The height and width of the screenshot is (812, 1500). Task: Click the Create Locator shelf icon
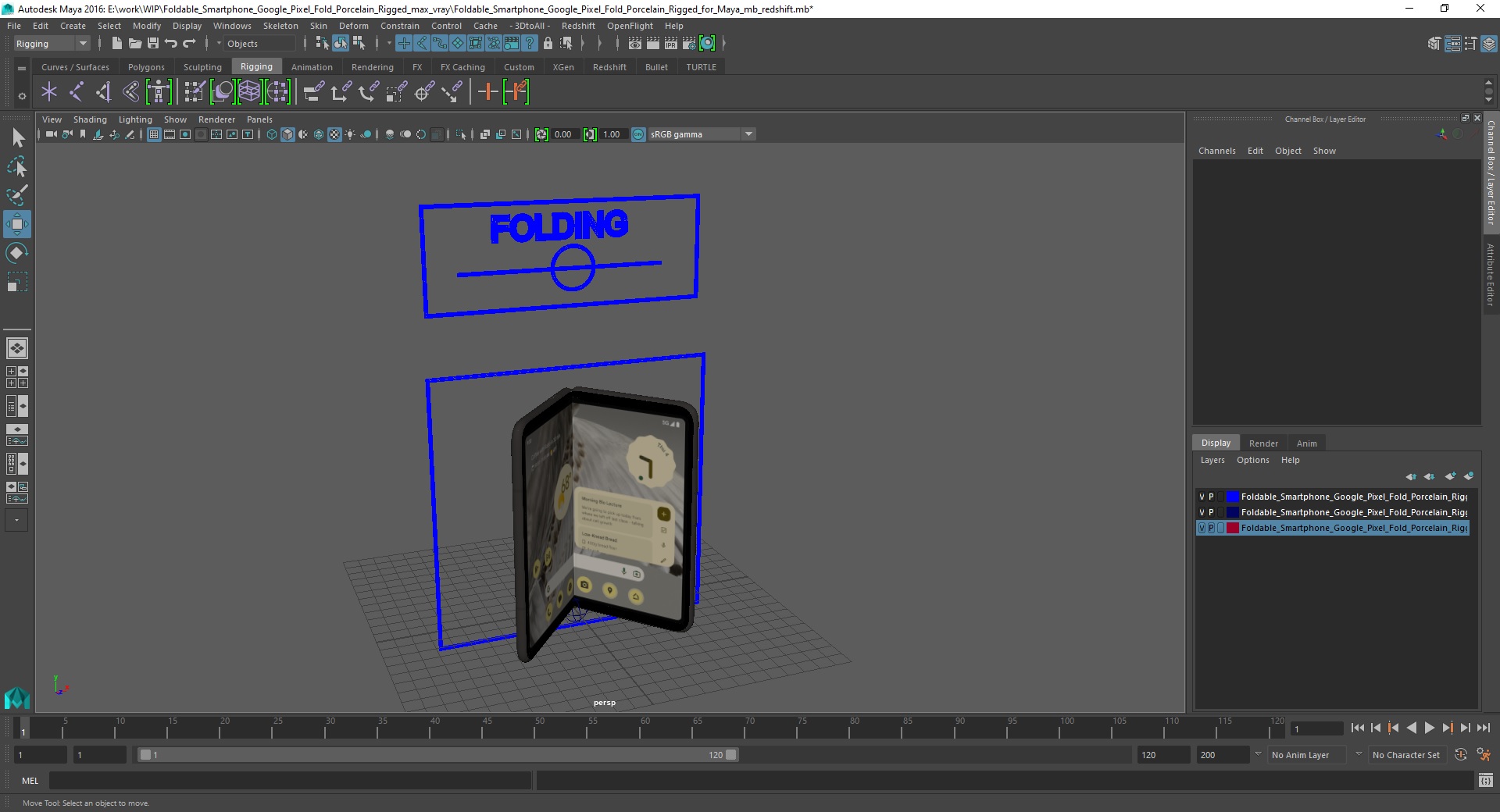[x=49, y=92]
